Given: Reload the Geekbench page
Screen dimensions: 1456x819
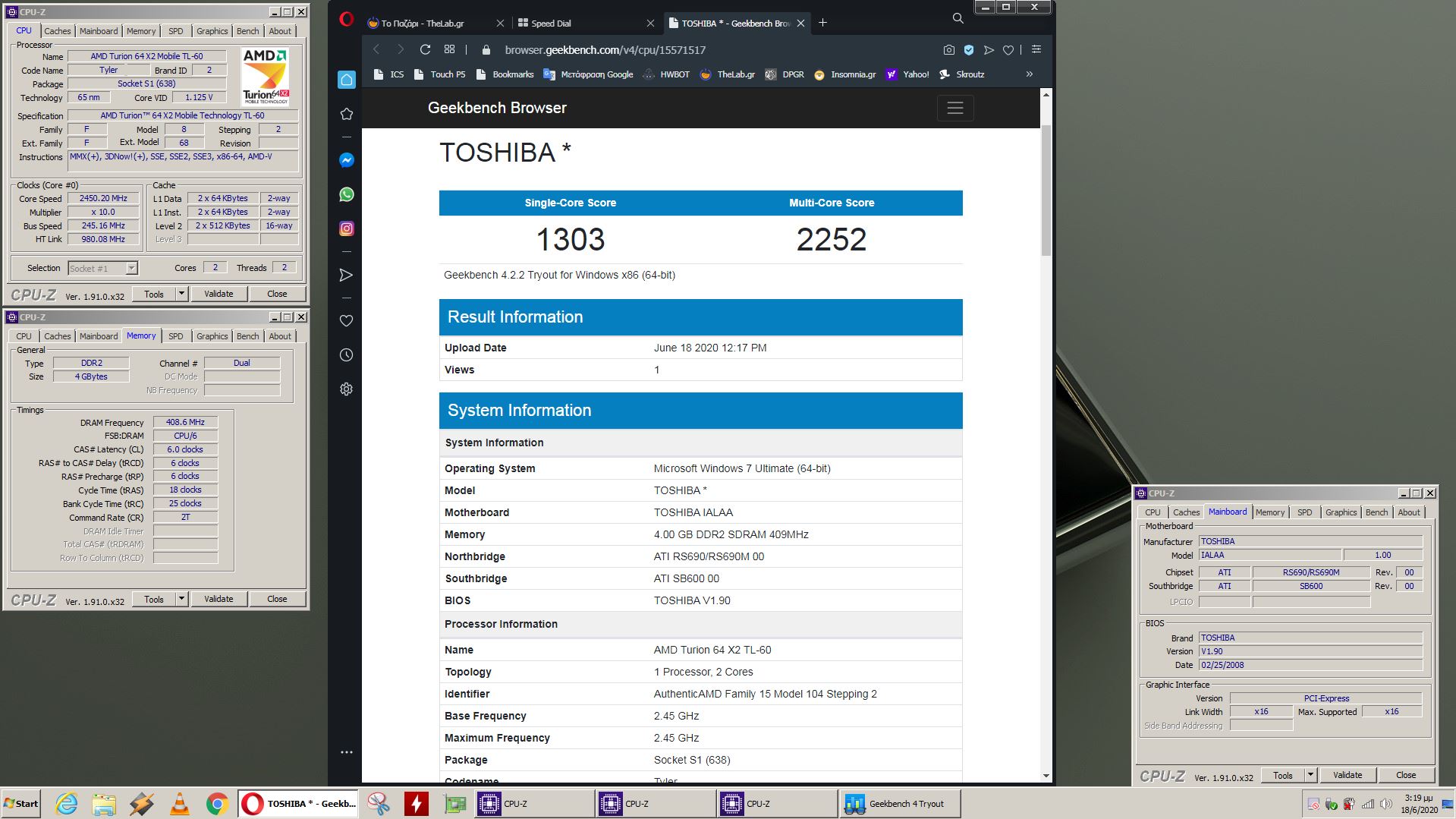Looking at the screenshot, I should 425,49.
